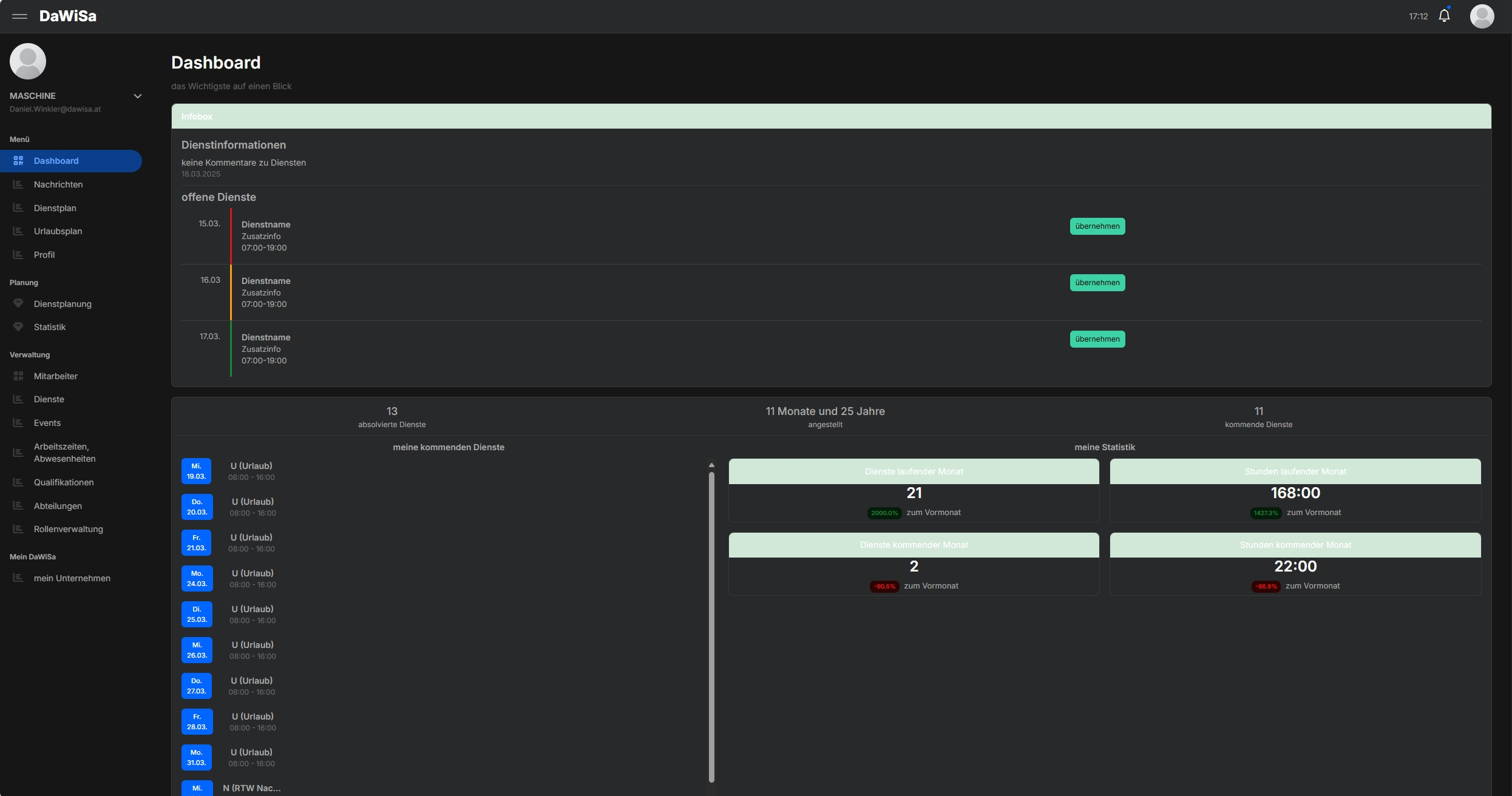Click the top-right user avatar
Screen dimensions: 1512x796
[x=1482, y=16]
